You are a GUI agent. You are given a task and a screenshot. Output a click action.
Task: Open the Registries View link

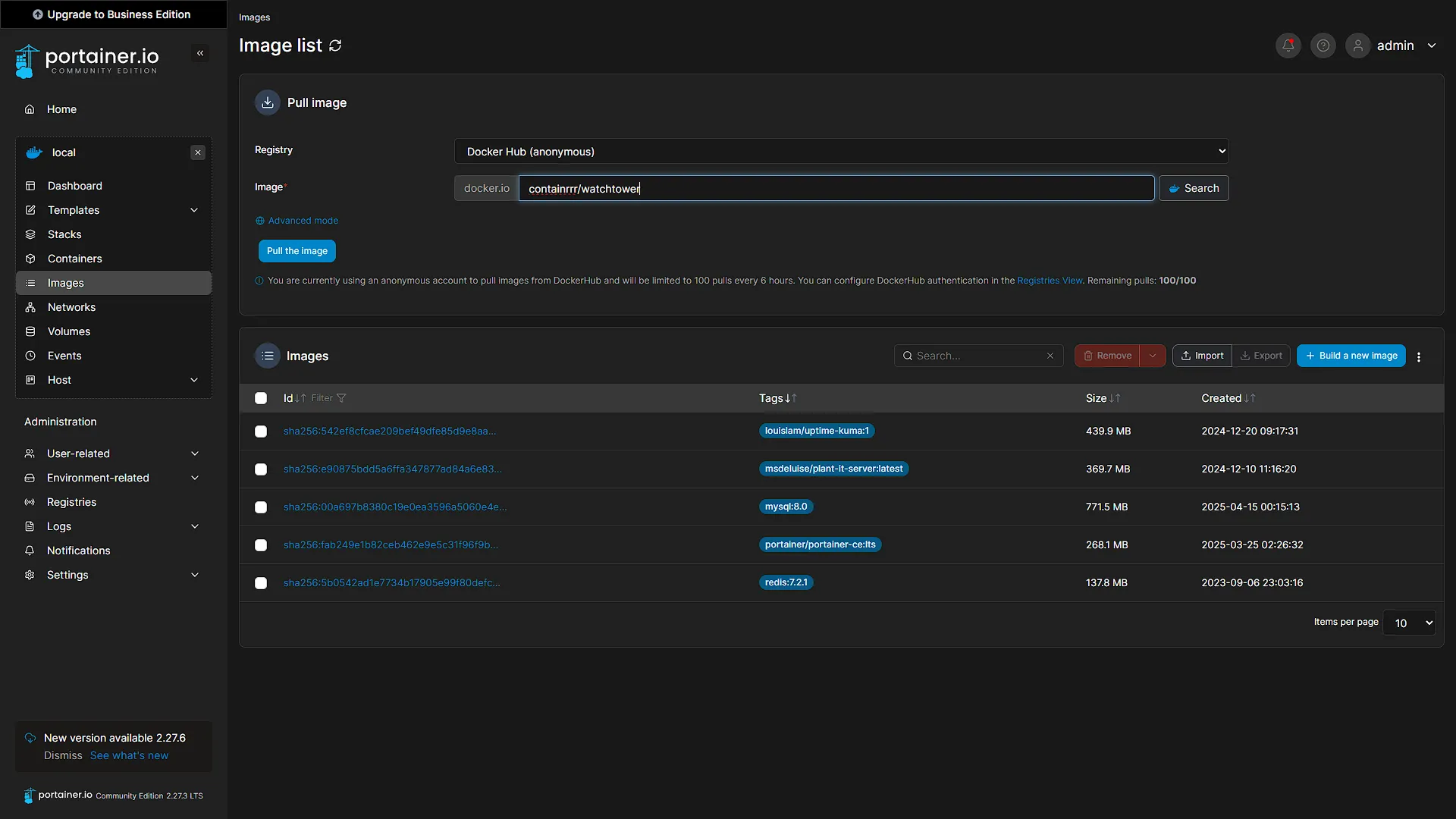(1050, 281)
